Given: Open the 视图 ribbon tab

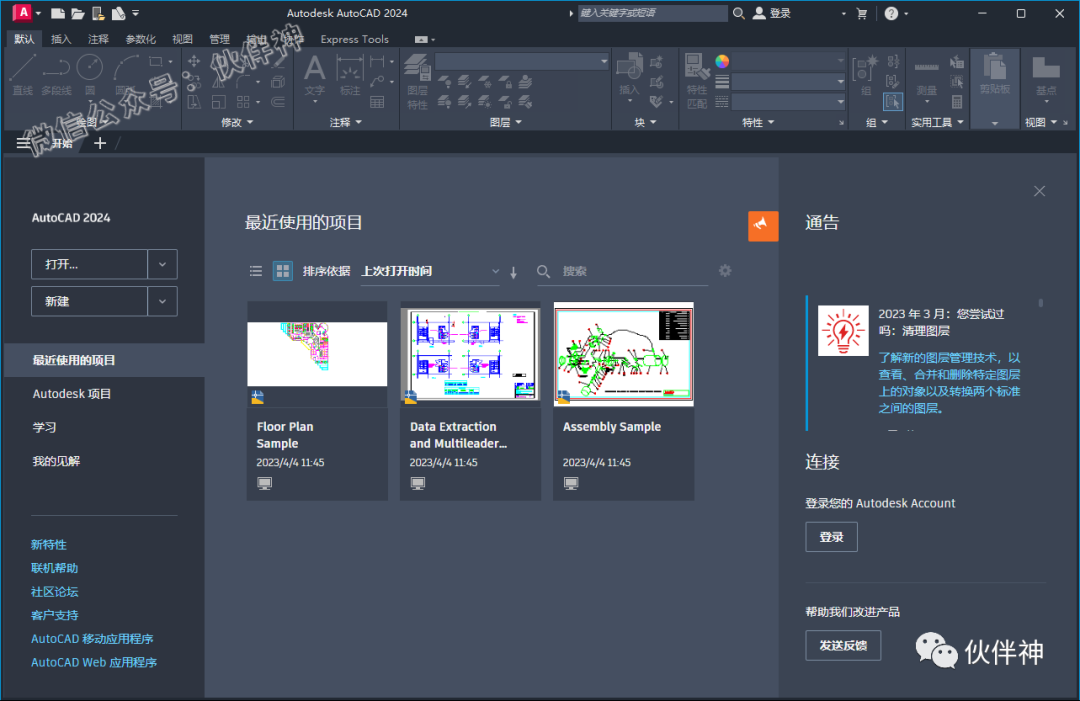Looking at the screenshot, I should (x=182, y=39).
